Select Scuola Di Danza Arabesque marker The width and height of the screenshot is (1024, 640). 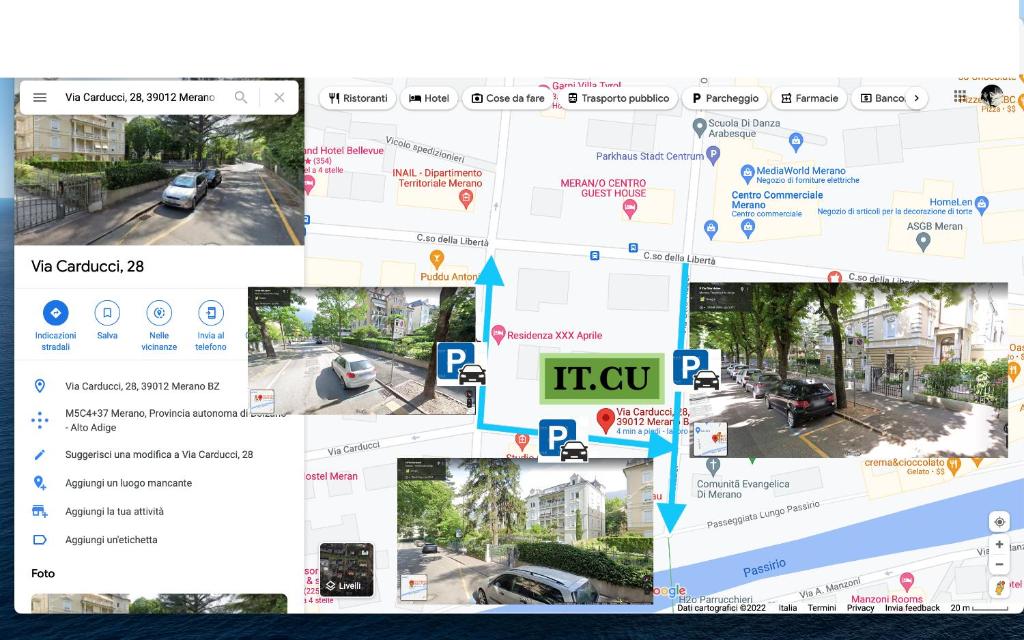click(699, 127)
